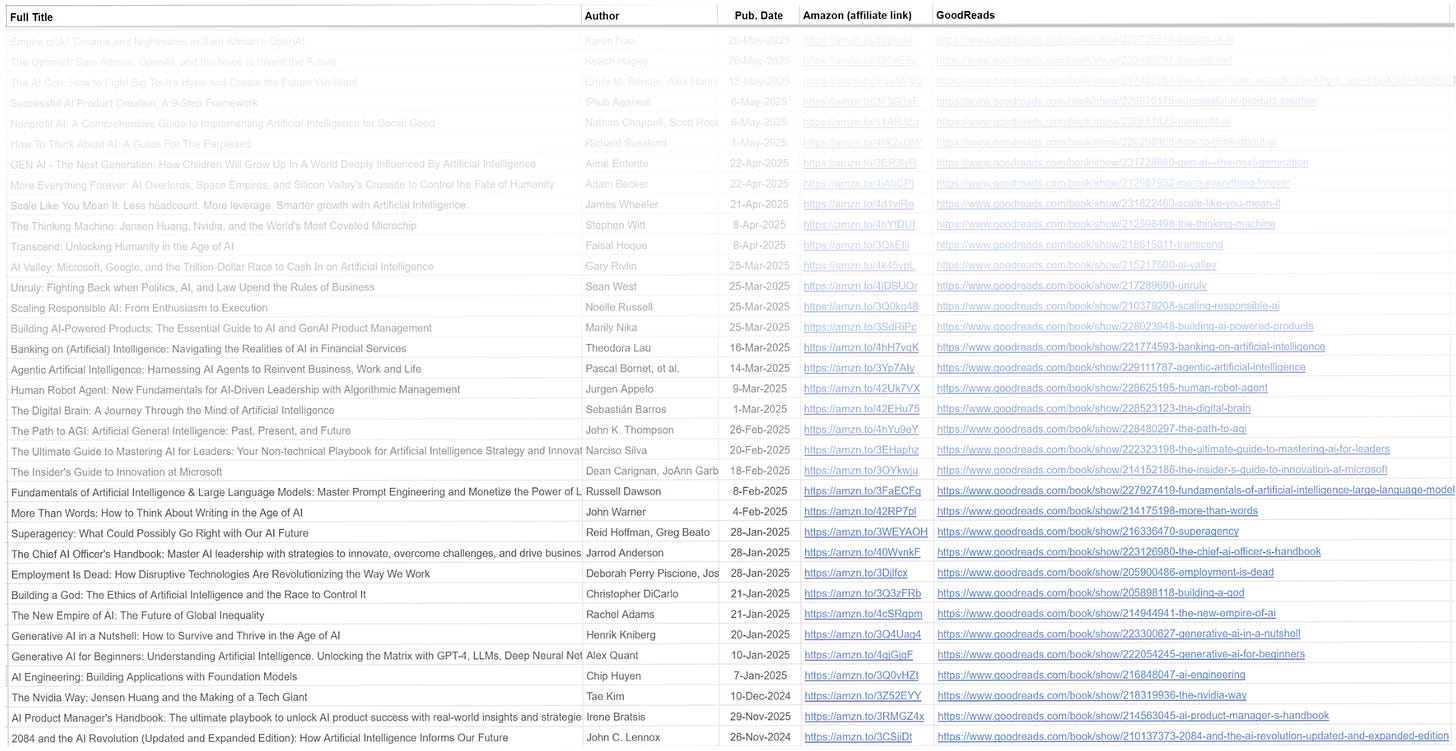Open Goodreads link for human-robot-agent
The height and width of the screenshot is (751, 1456).
[x=1102, y=388]
